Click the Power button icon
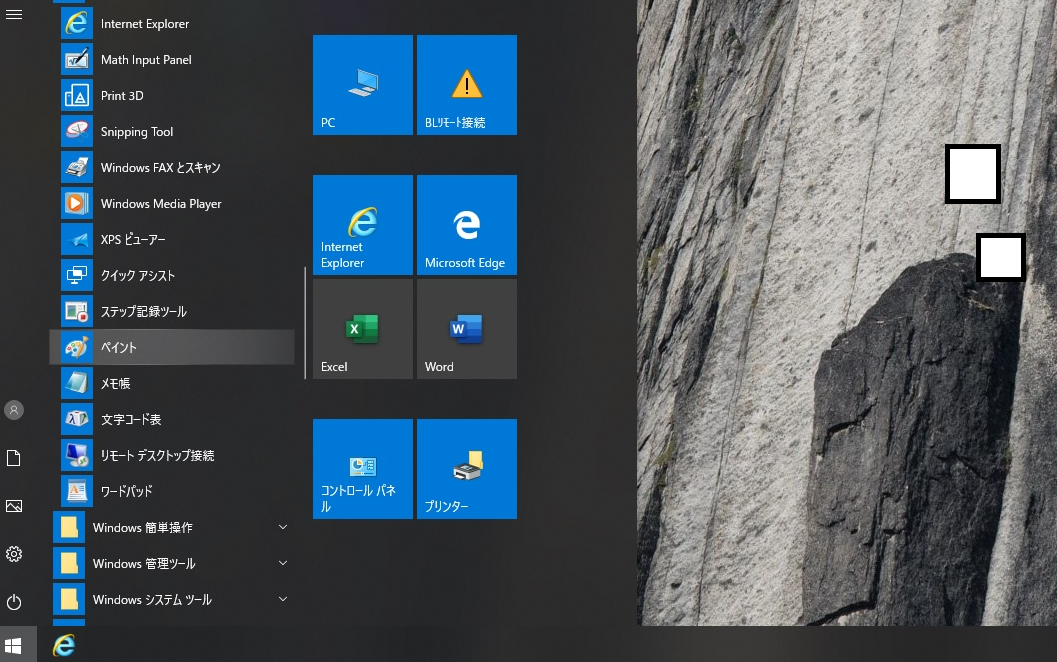 14,602
